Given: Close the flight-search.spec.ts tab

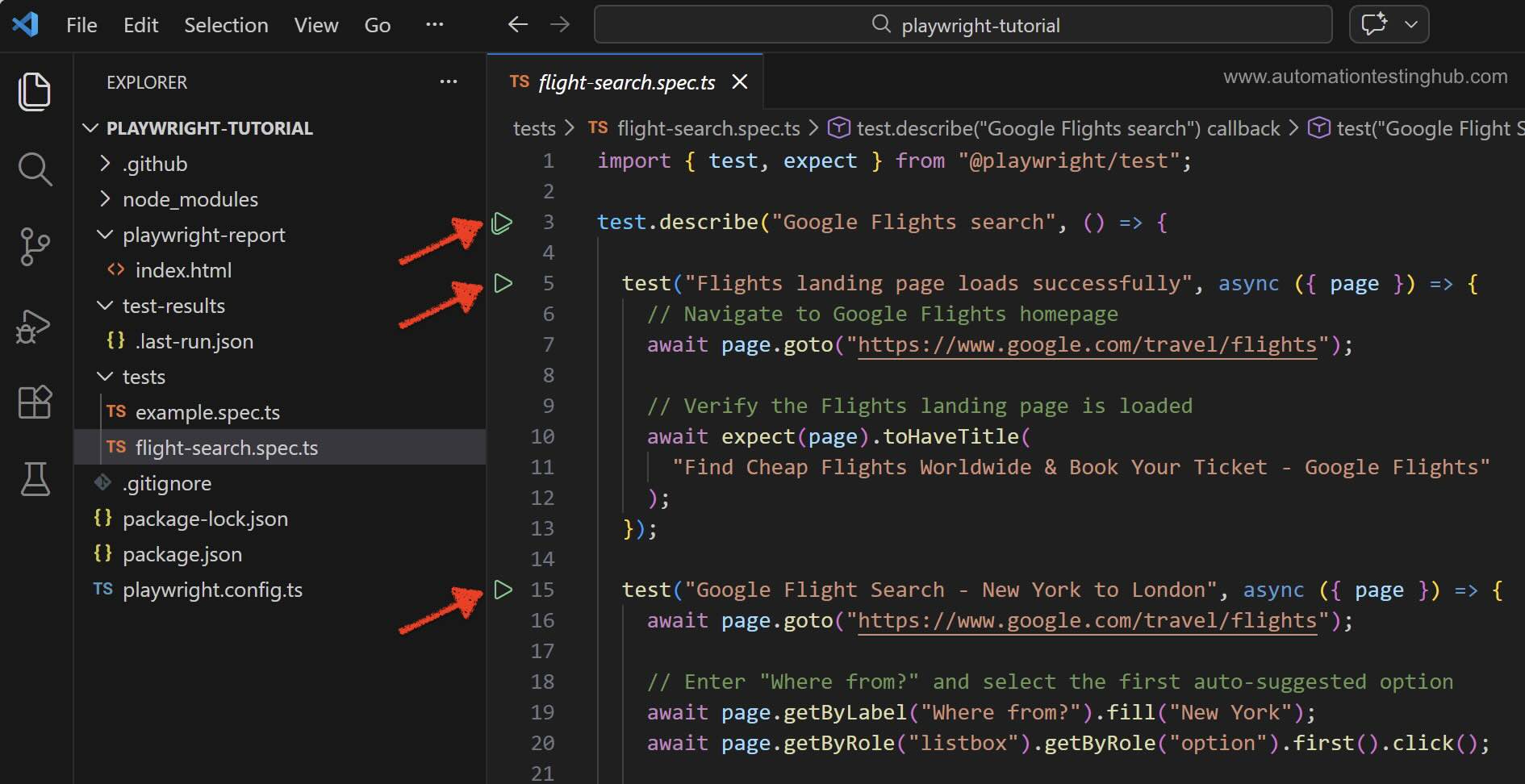Looking at the screenshot, I should (x=739, y=82).
